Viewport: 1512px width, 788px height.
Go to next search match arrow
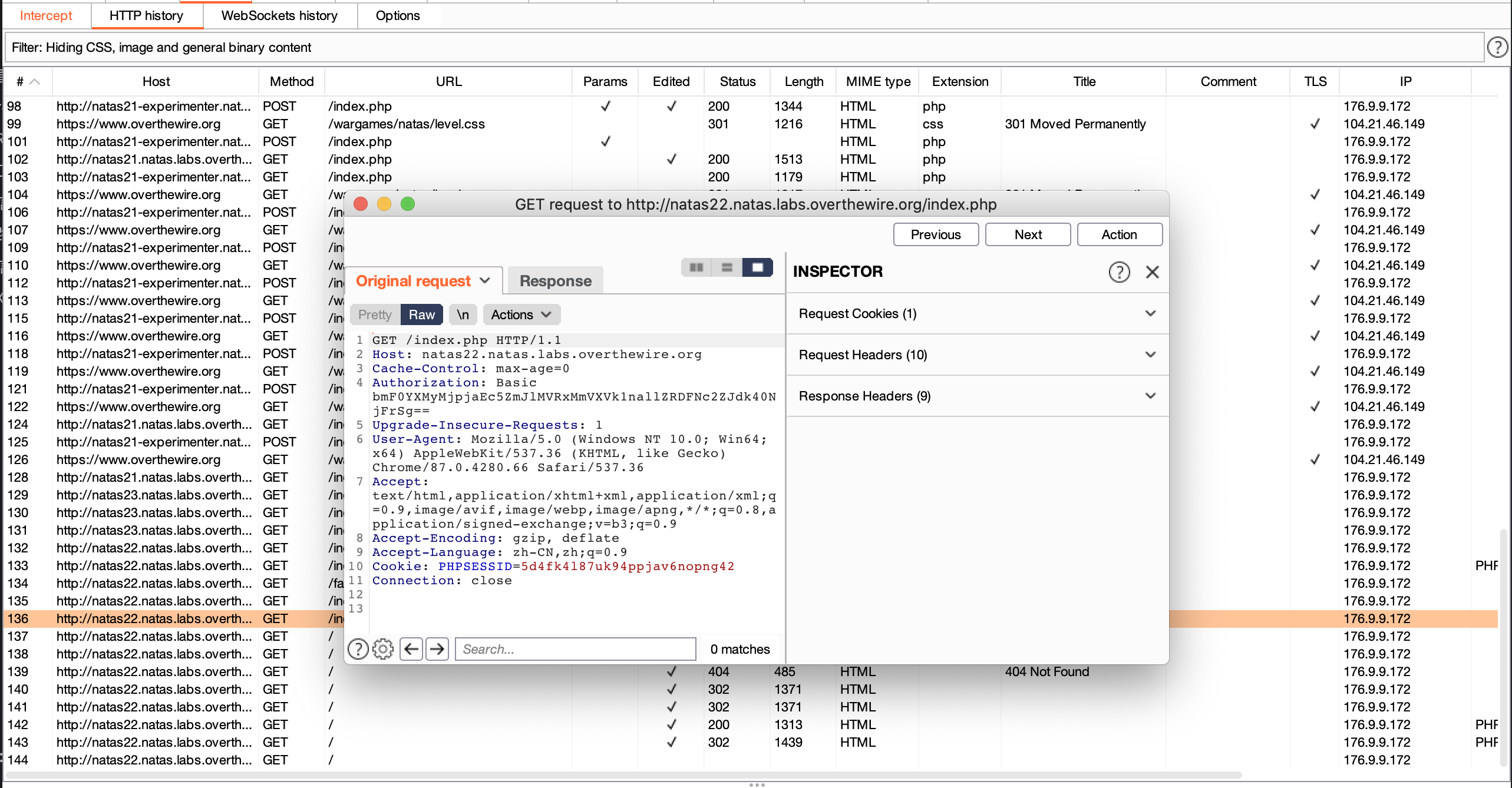tap(437, 649)
